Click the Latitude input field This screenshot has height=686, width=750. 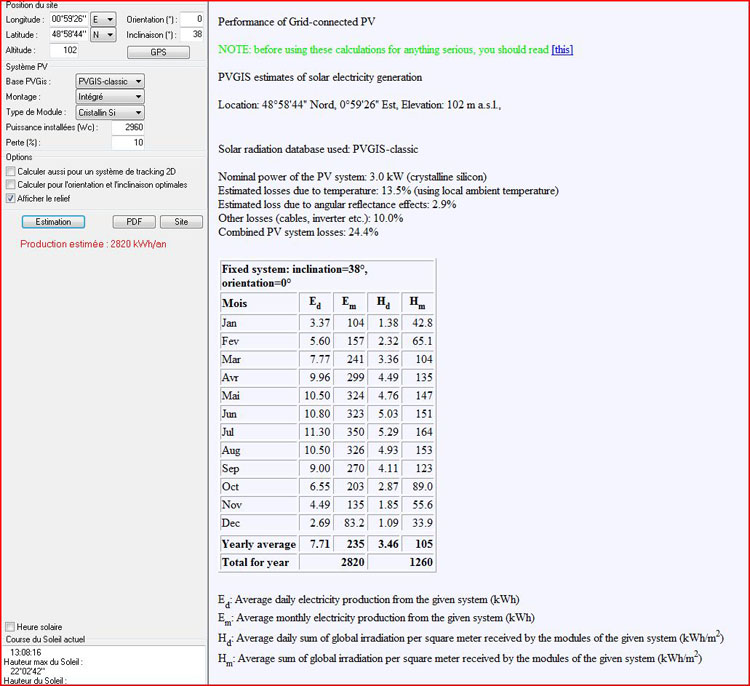(x=68, y=35)
